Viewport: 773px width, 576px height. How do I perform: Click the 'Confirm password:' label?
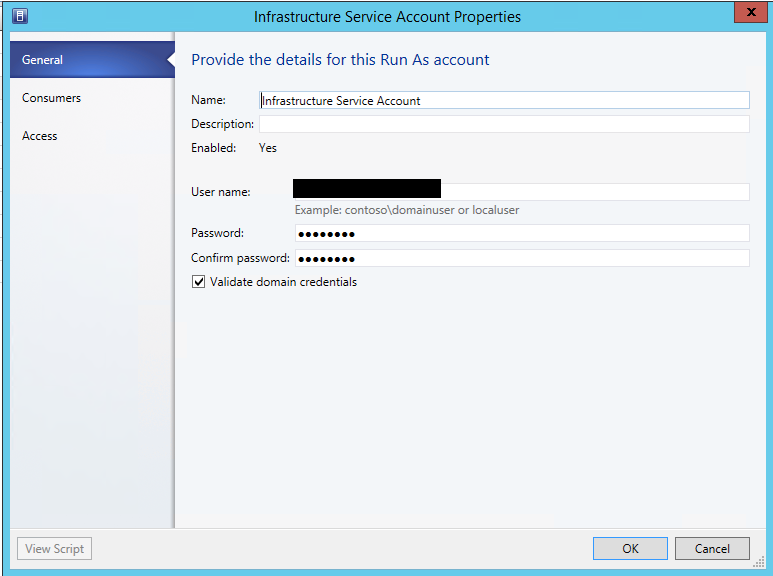240,258
